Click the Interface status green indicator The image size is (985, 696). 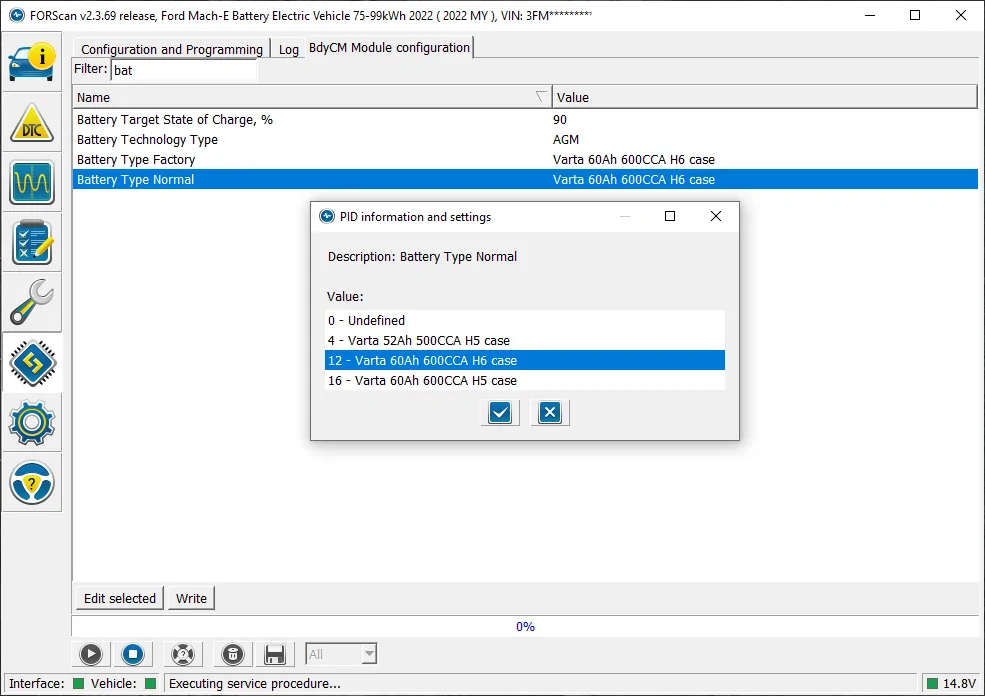79,683
